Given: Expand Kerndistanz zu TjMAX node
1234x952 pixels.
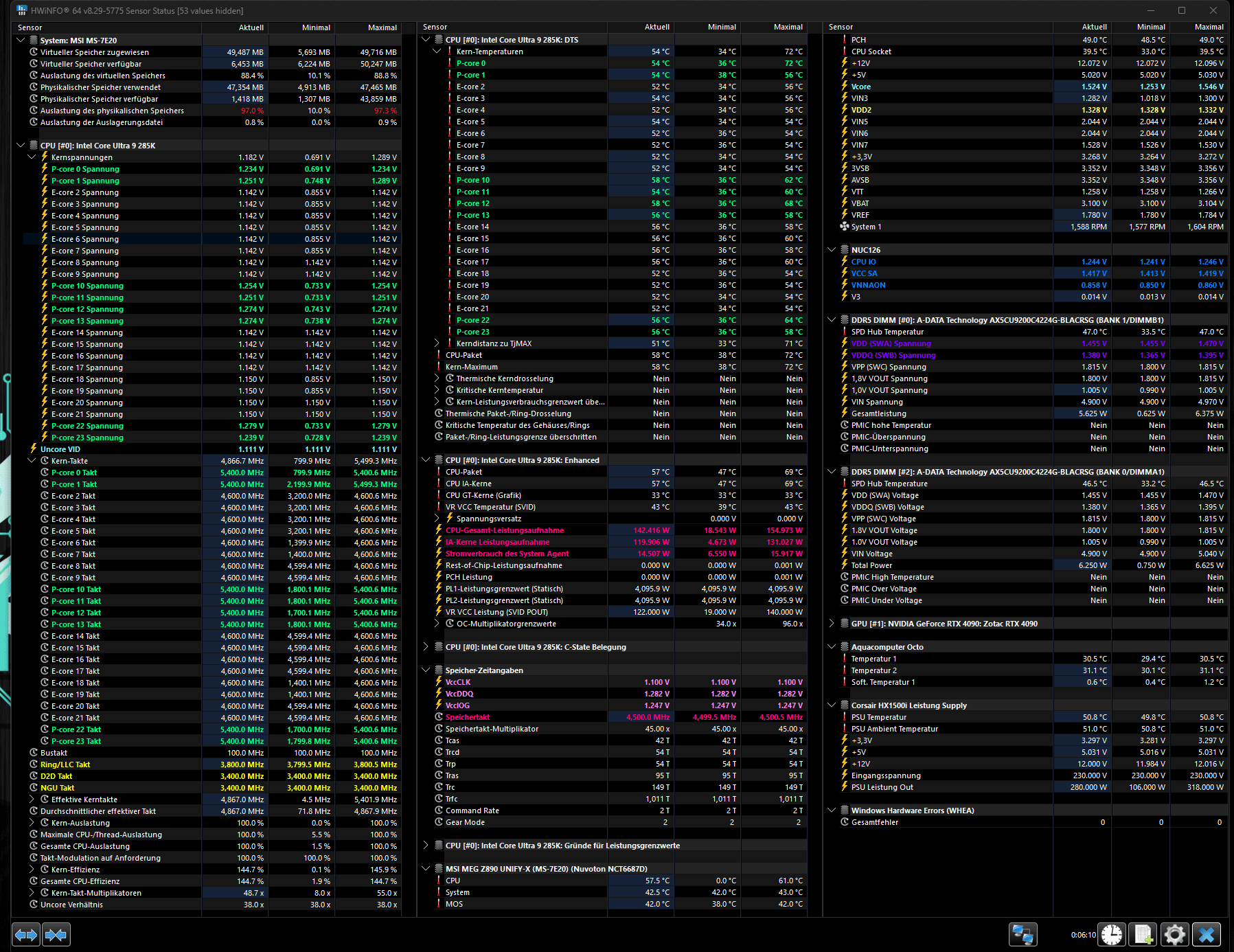Looking at the screenshot, I should tap(437, 343).
